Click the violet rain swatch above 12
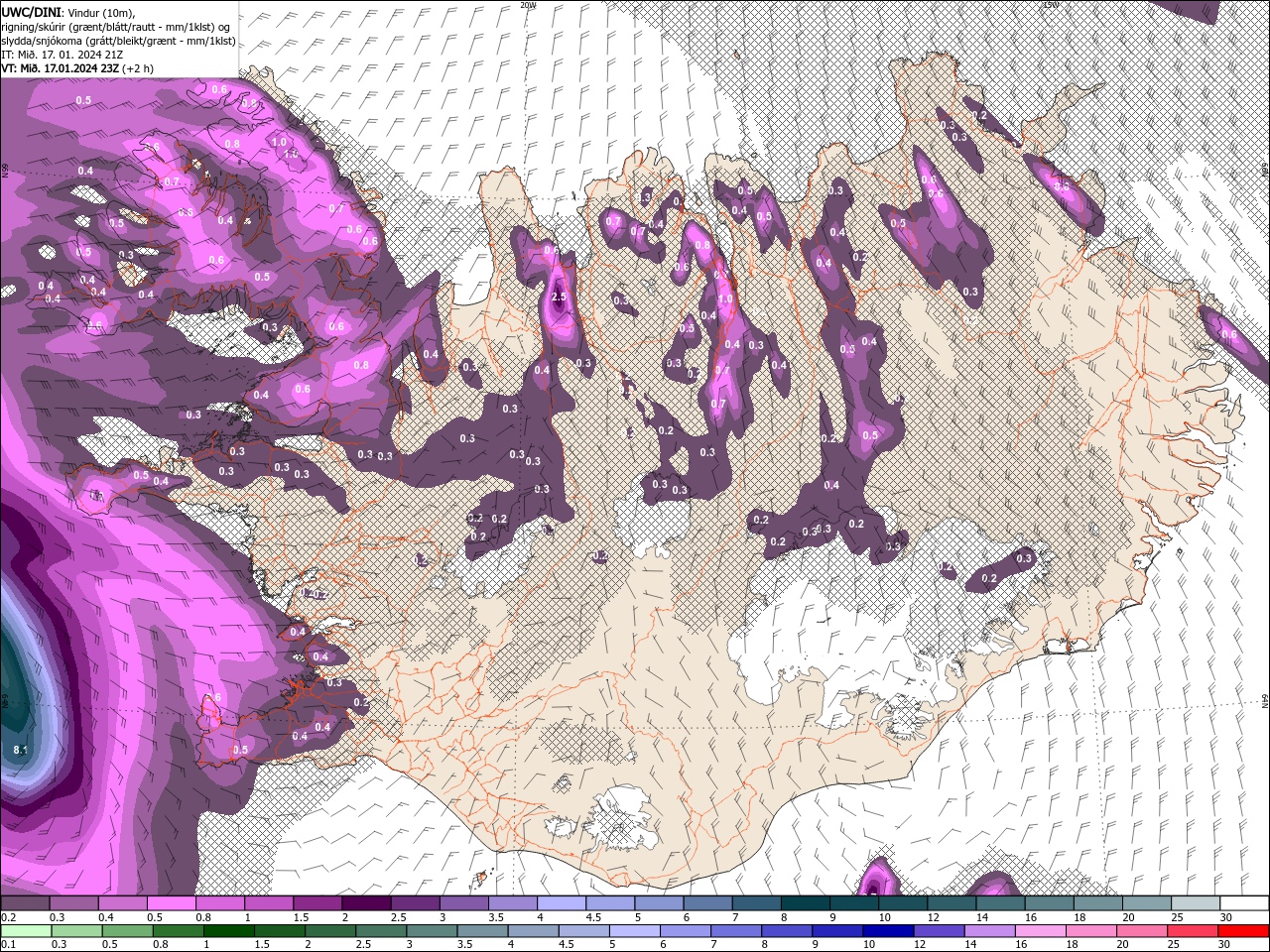 pyautogui.click(x=940, y=931)
